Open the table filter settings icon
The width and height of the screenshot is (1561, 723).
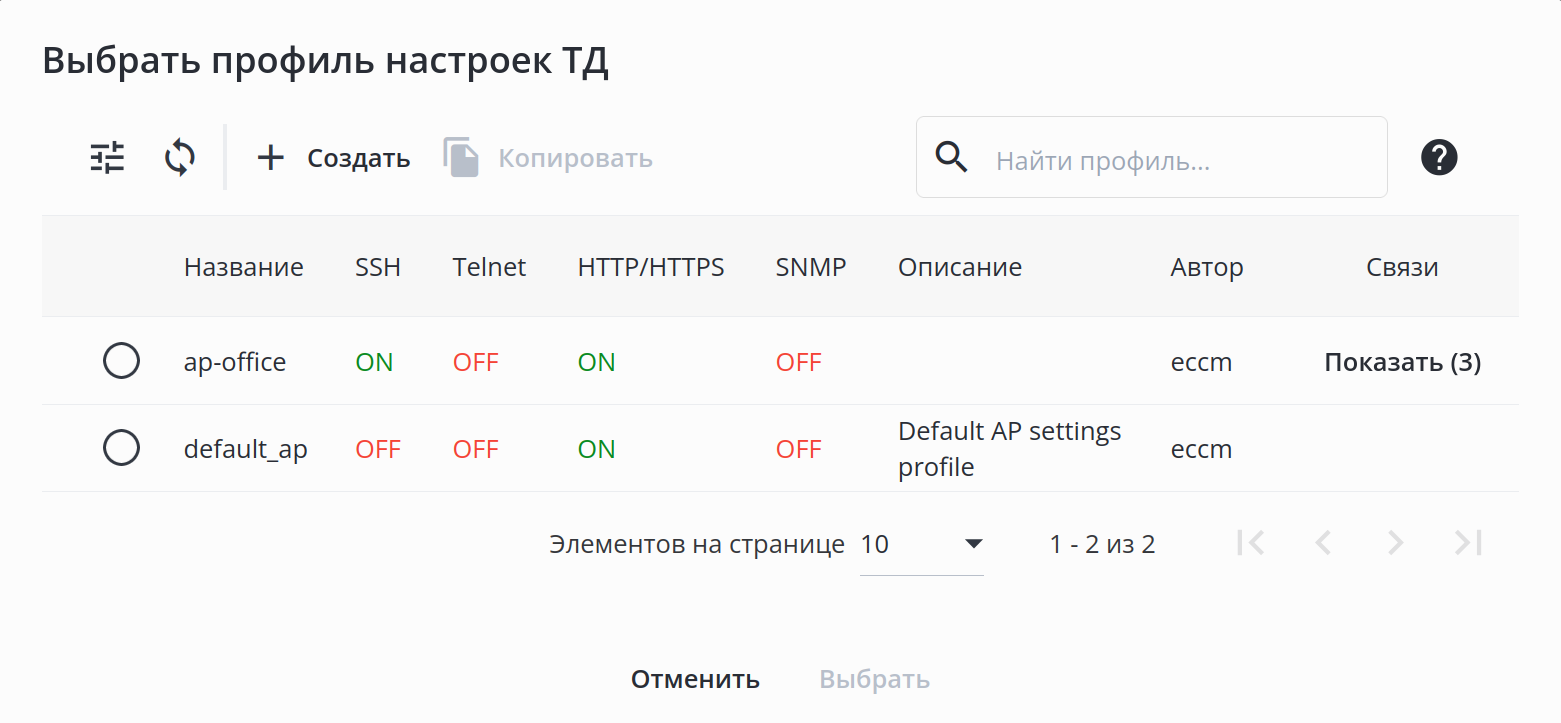tap(107, 158)
